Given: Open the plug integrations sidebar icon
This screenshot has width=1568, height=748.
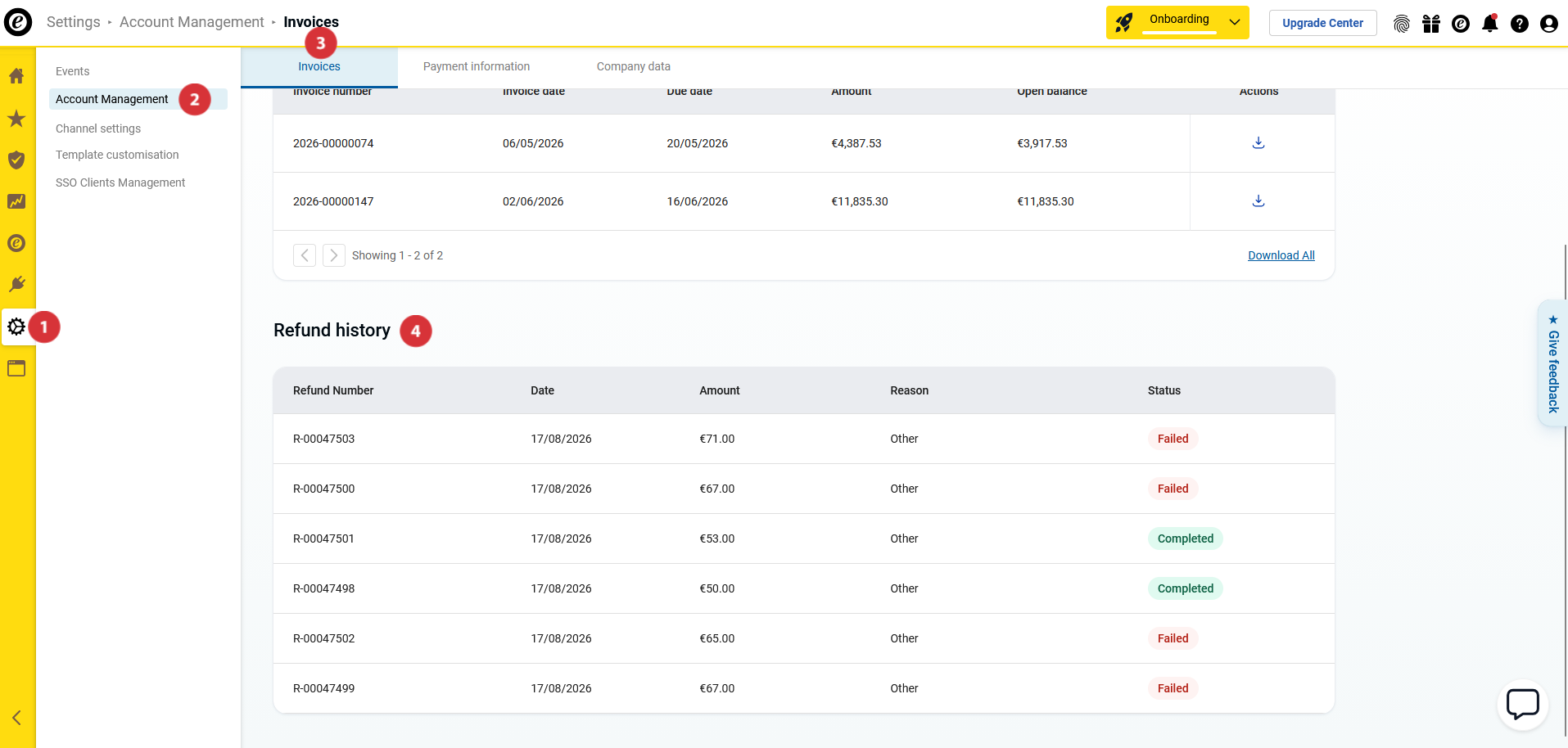Looking at the screenshot, I should (16, 284).
